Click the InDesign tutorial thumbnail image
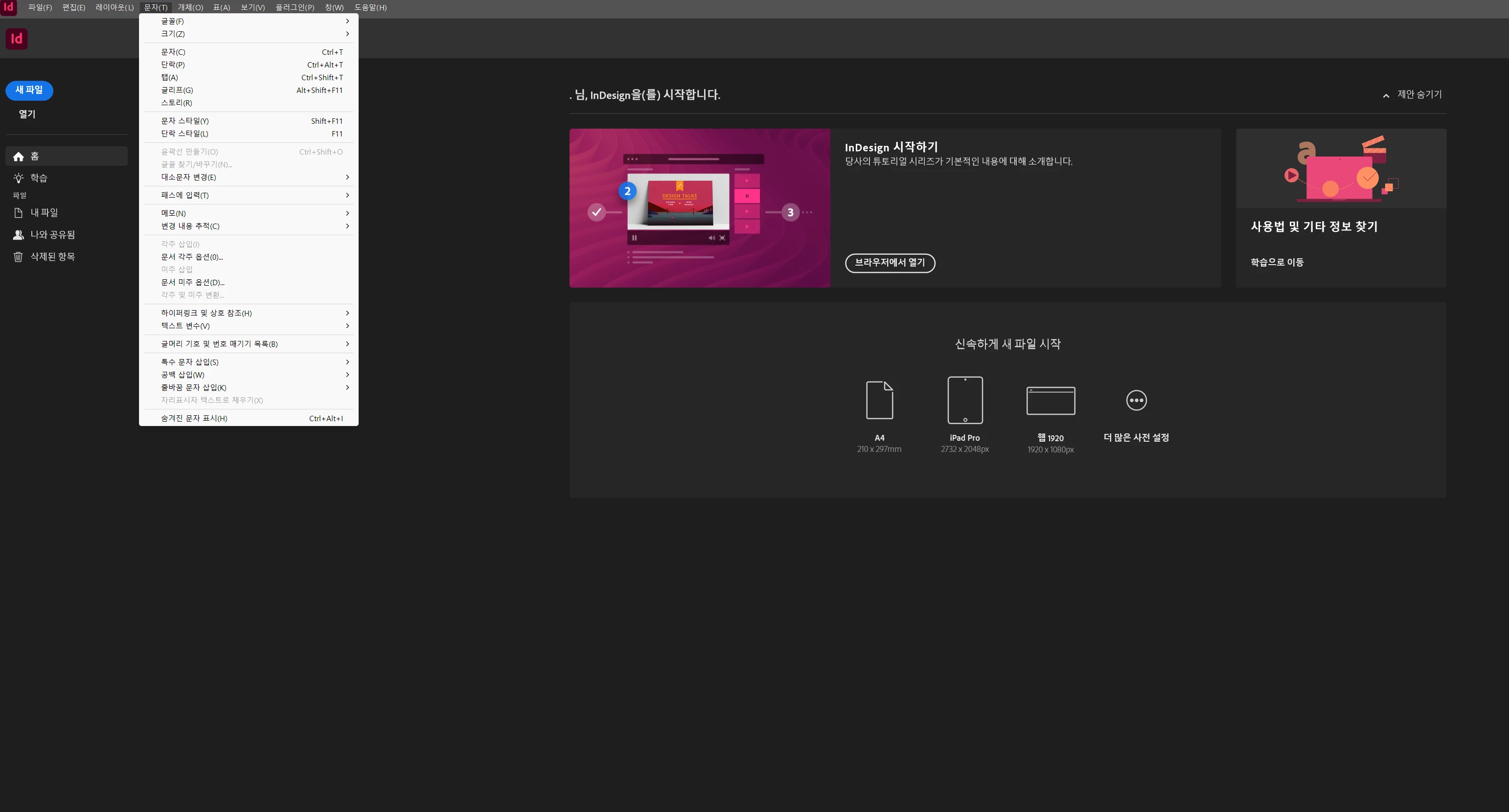 [699, 208]
